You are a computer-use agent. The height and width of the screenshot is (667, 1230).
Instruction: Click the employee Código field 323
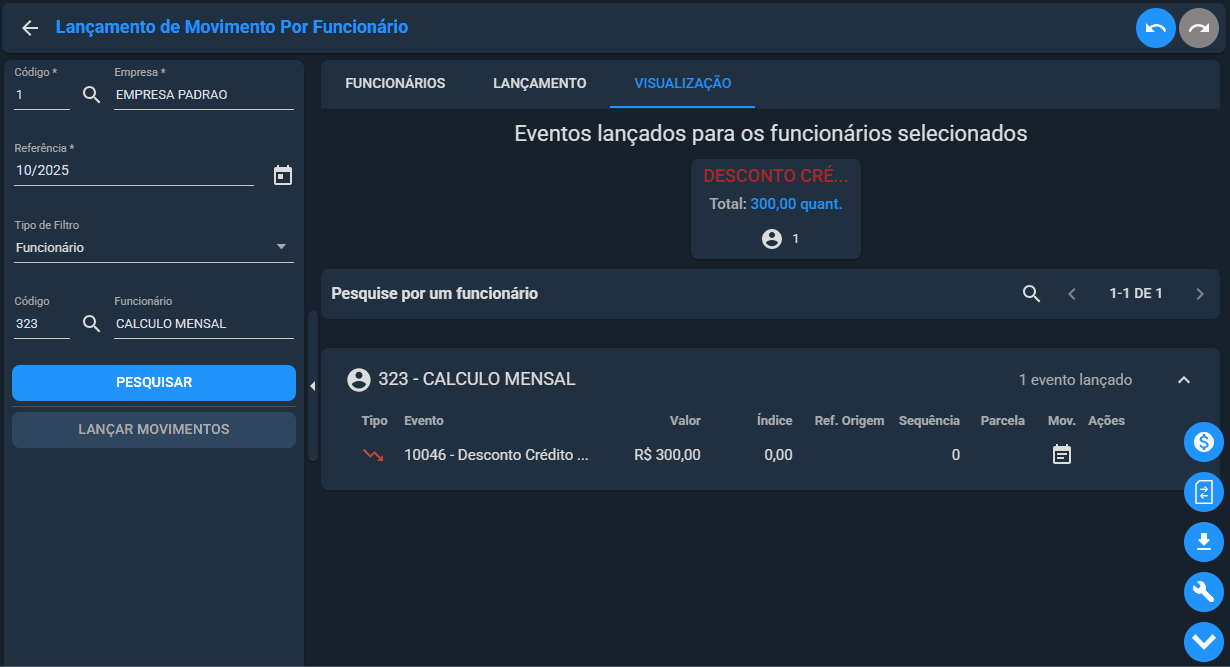pyautogui.click(x=42, y=323)
